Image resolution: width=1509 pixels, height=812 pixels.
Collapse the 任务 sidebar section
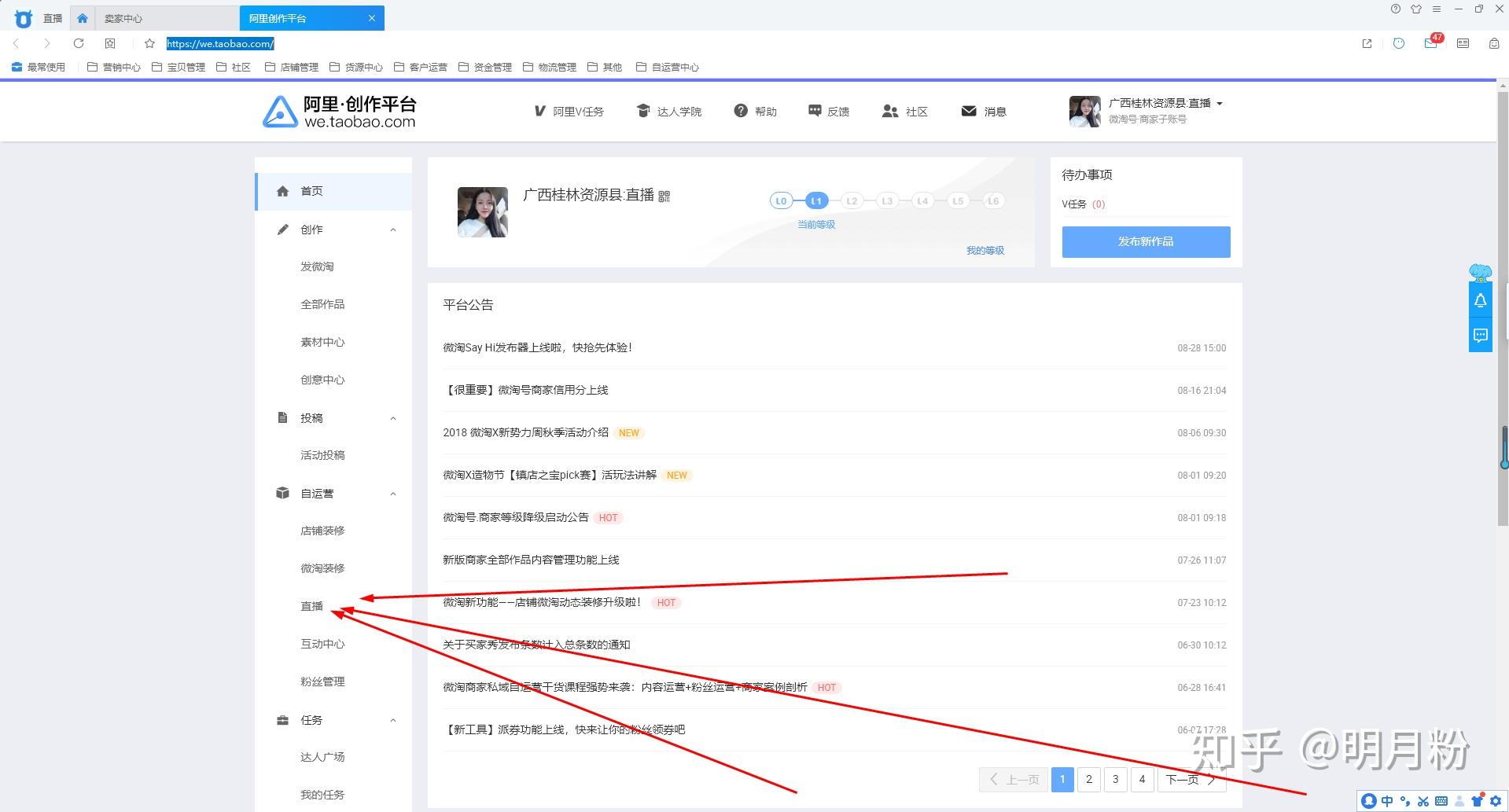393,720
